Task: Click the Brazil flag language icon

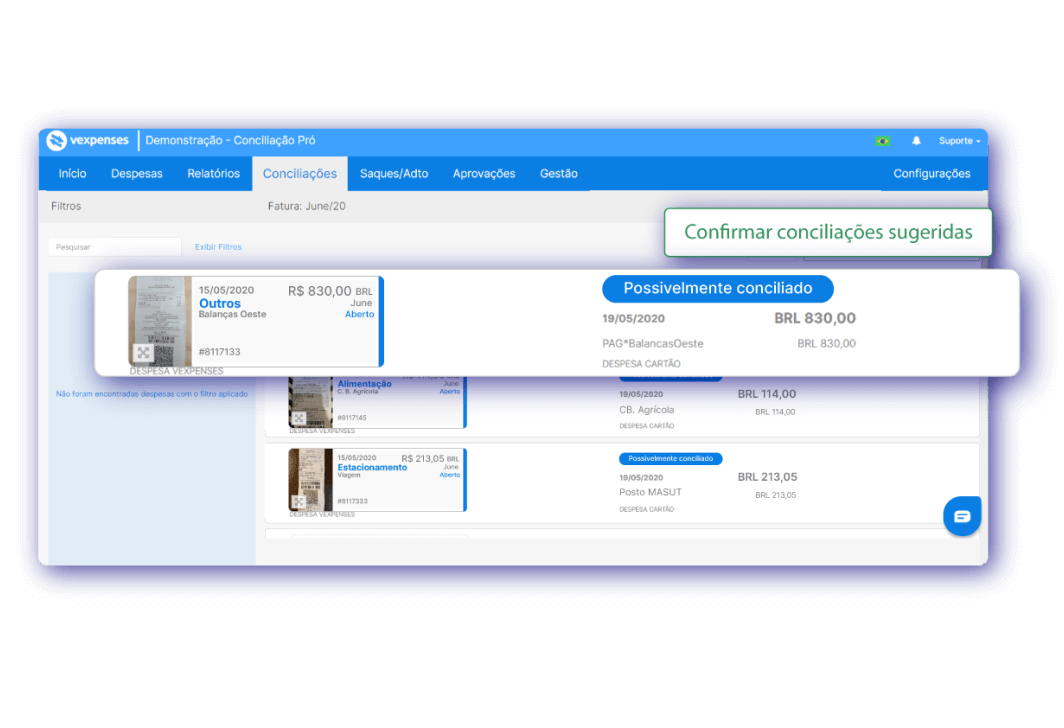Action: pos(882,141)
